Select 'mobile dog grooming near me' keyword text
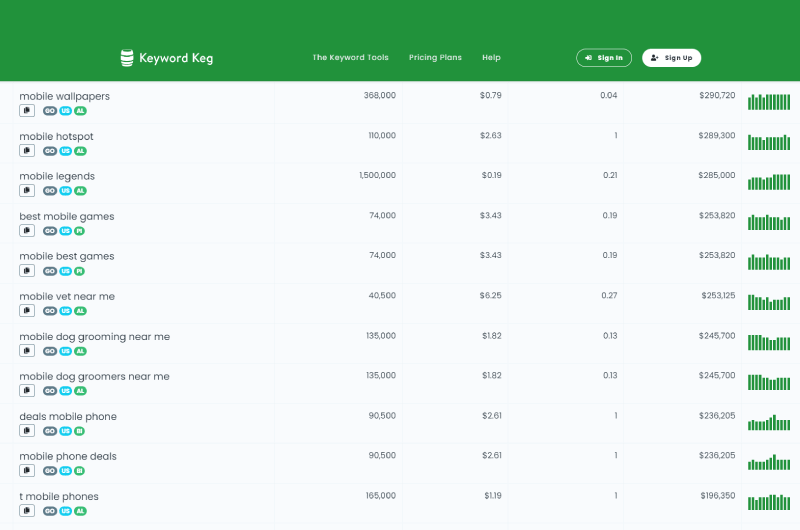This screenshot has width=800, height=530. [x=94, y=337]
